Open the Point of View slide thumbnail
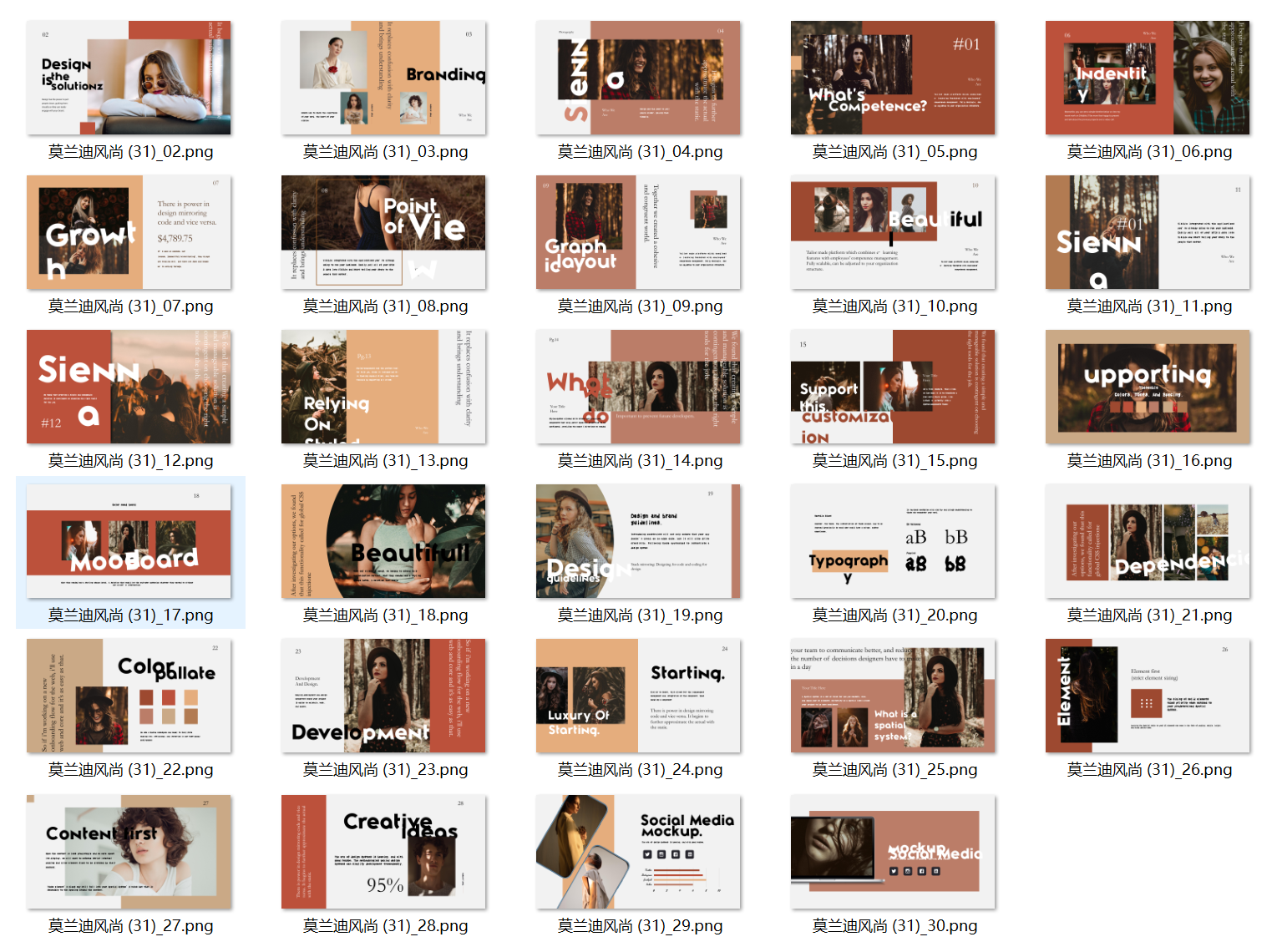 (x=383, y=232)
